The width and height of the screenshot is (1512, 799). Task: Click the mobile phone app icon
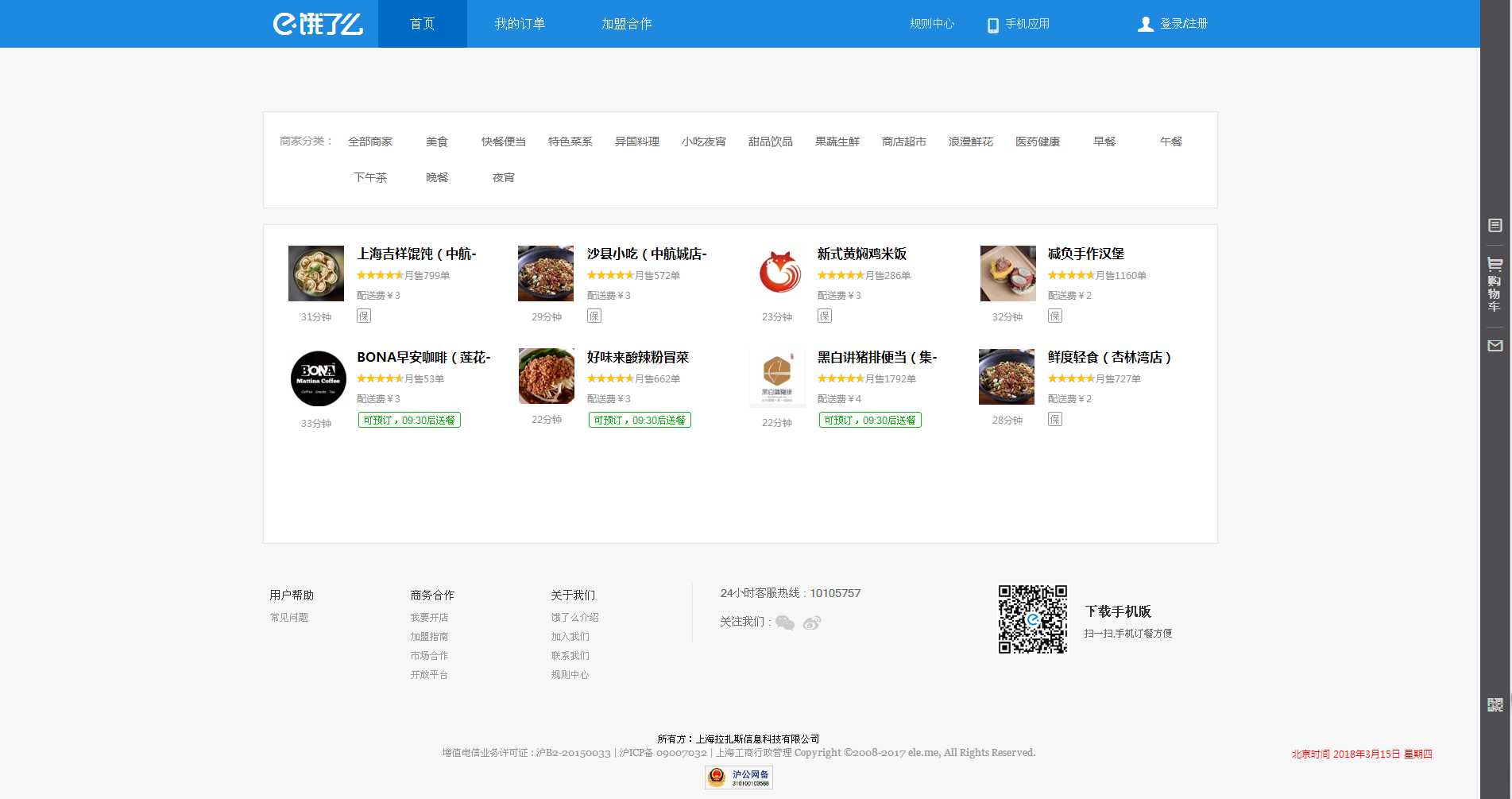(x=992, y=25)
